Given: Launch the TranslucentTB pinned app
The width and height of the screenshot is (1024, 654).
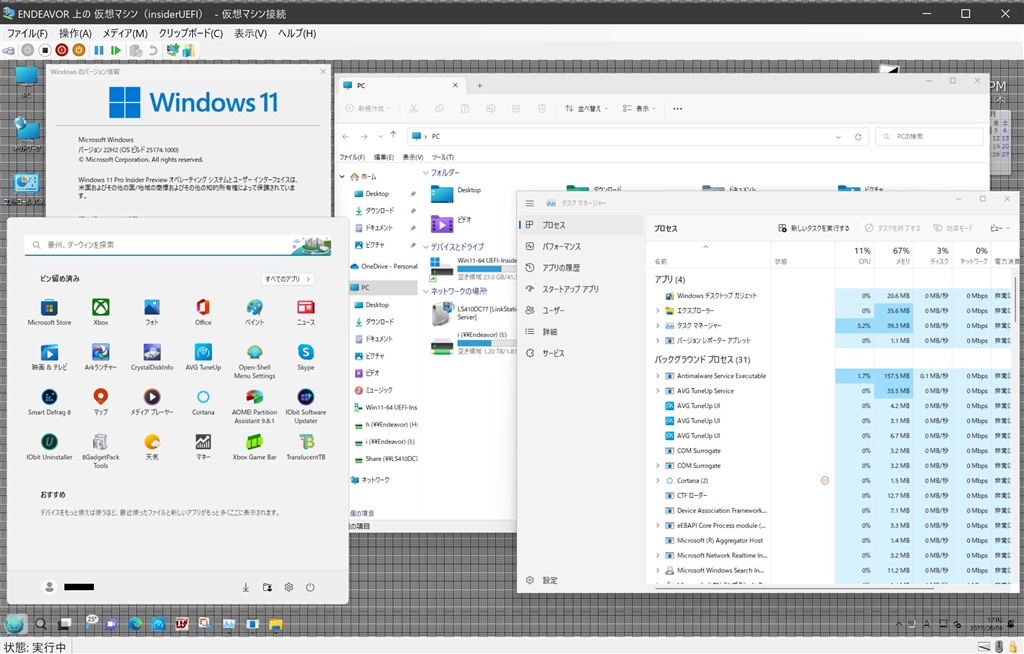Looking at the screenshot, I should coord(306,442).
